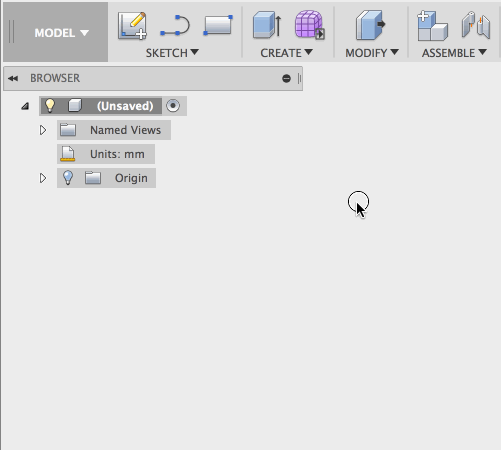Click the BROWSER panel title
Screen dimensions: 501x450
point(55,78)
